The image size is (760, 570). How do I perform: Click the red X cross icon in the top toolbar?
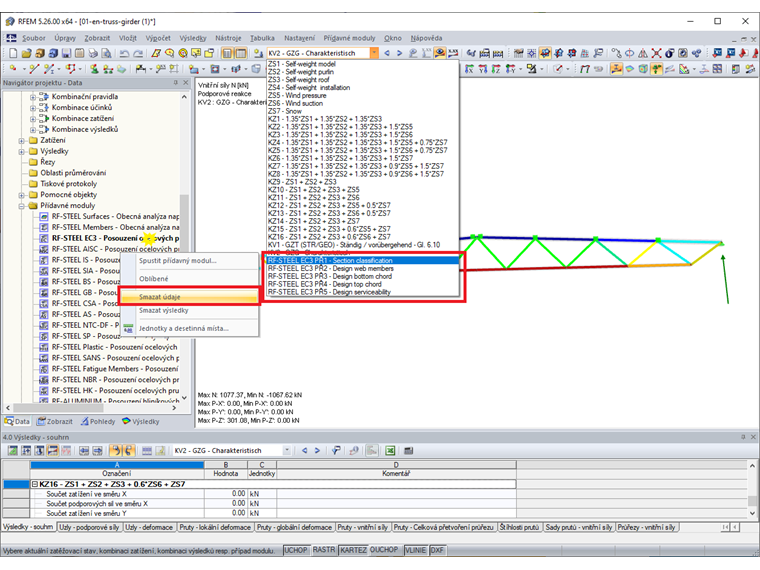[x=656, y=53]
